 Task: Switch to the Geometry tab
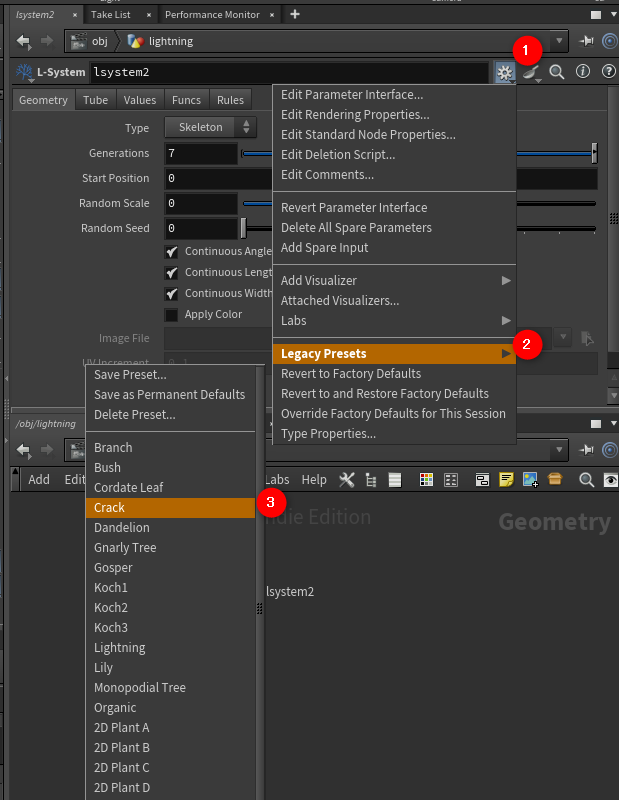[43, 100]
